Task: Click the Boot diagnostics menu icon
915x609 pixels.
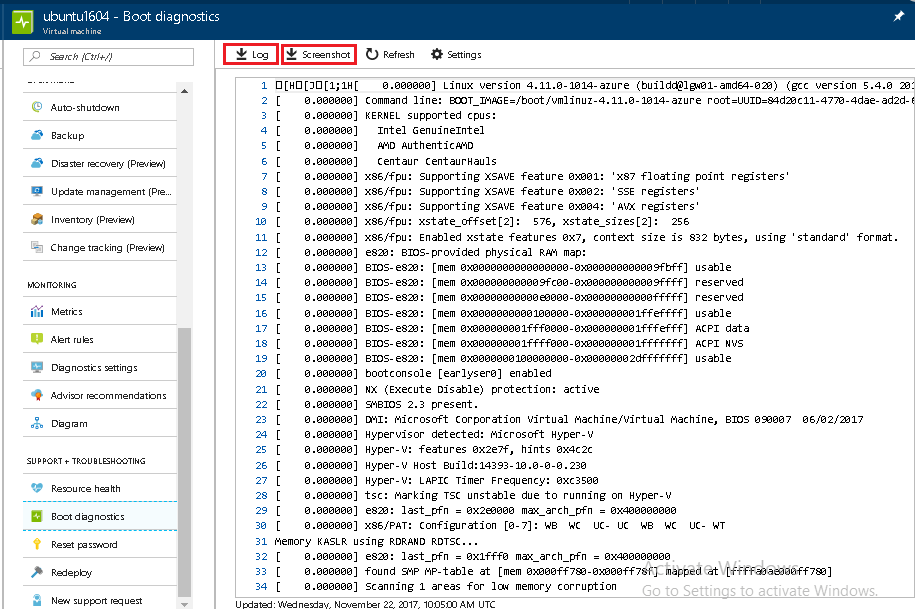Action: point(37,516)
